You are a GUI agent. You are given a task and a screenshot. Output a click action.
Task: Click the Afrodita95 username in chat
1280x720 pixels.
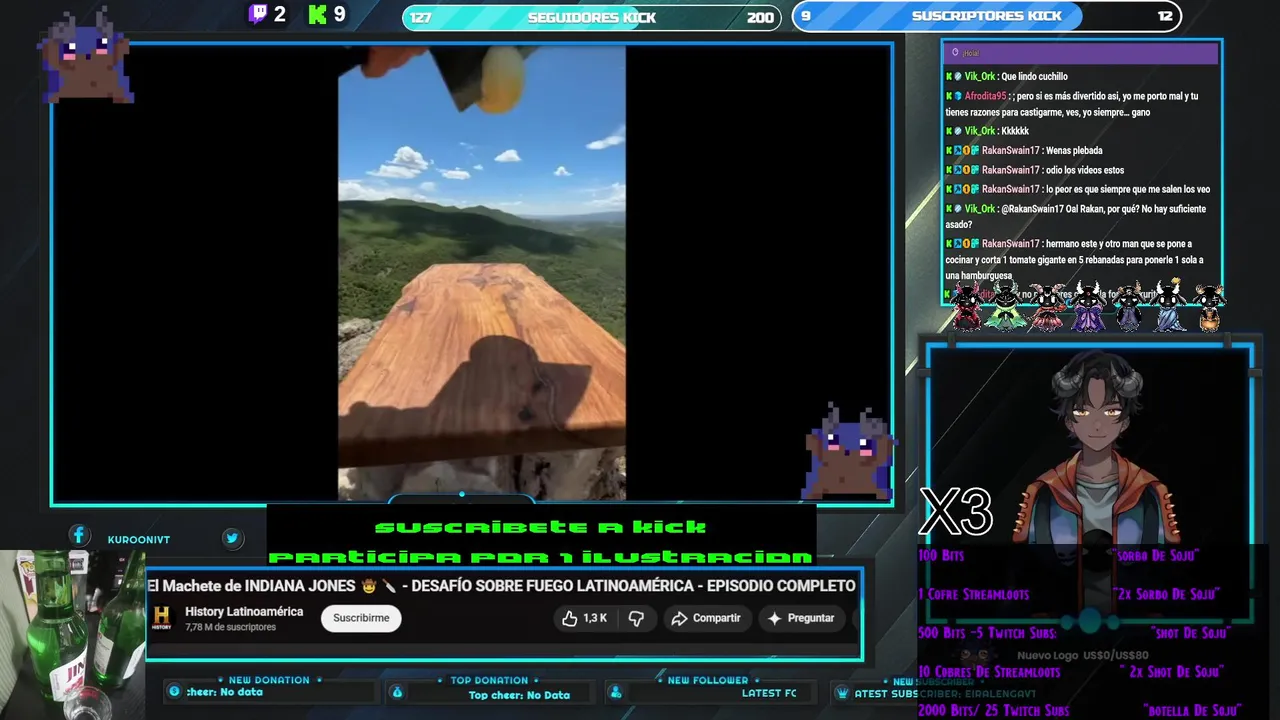click(986, 97)
